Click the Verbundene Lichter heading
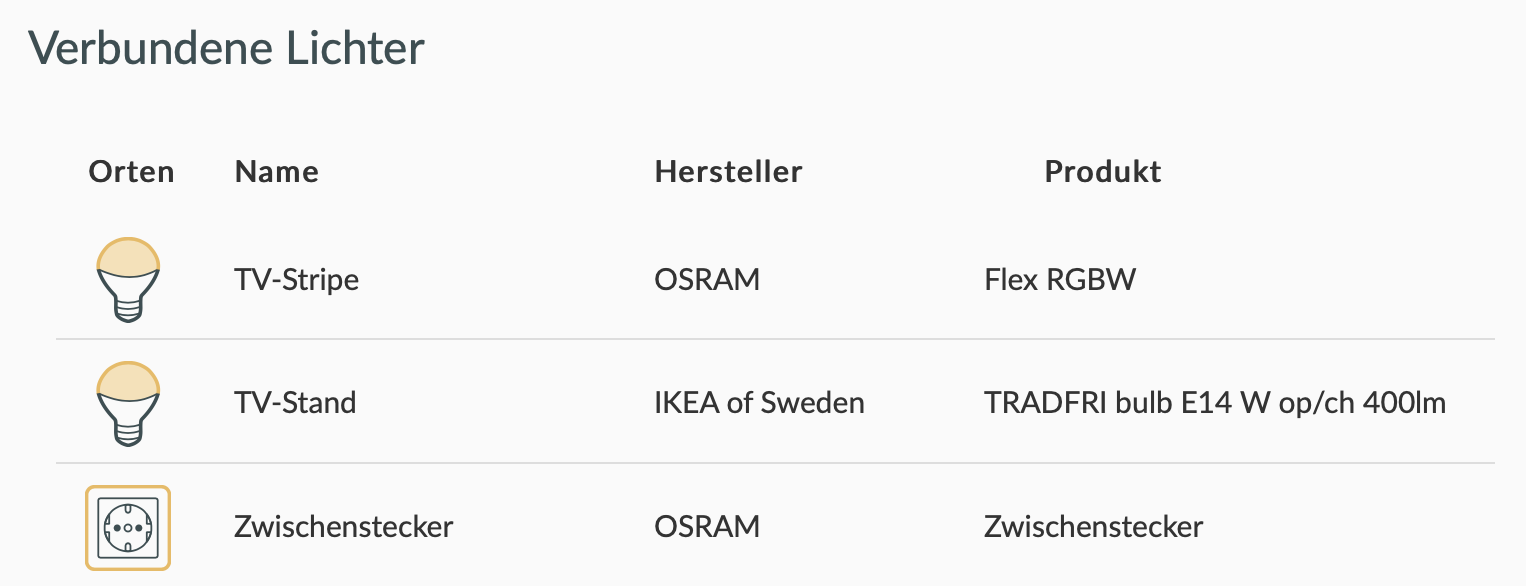This screenshot has height=586, width=1526. point(226,48)
